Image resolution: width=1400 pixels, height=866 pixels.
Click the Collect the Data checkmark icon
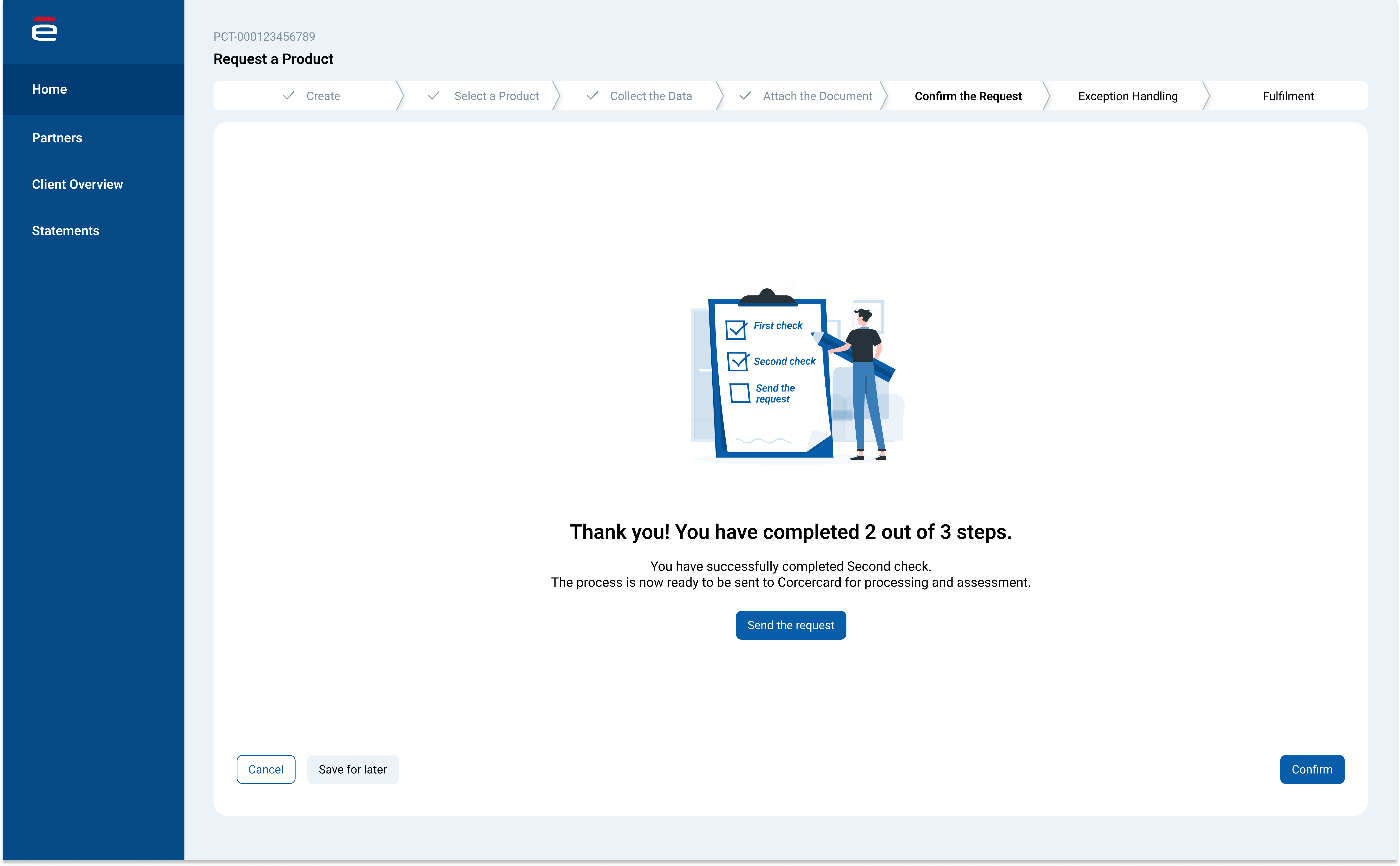[x=592, y=96]
